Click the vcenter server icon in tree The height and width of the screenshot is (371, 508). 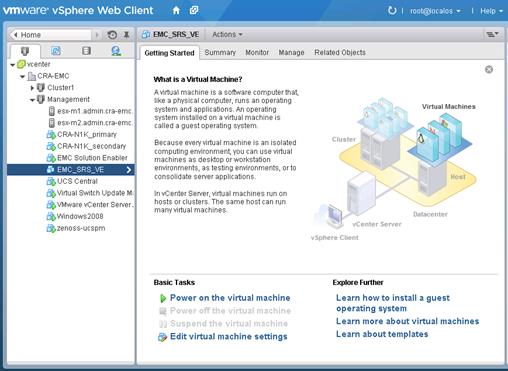[21, 64]
